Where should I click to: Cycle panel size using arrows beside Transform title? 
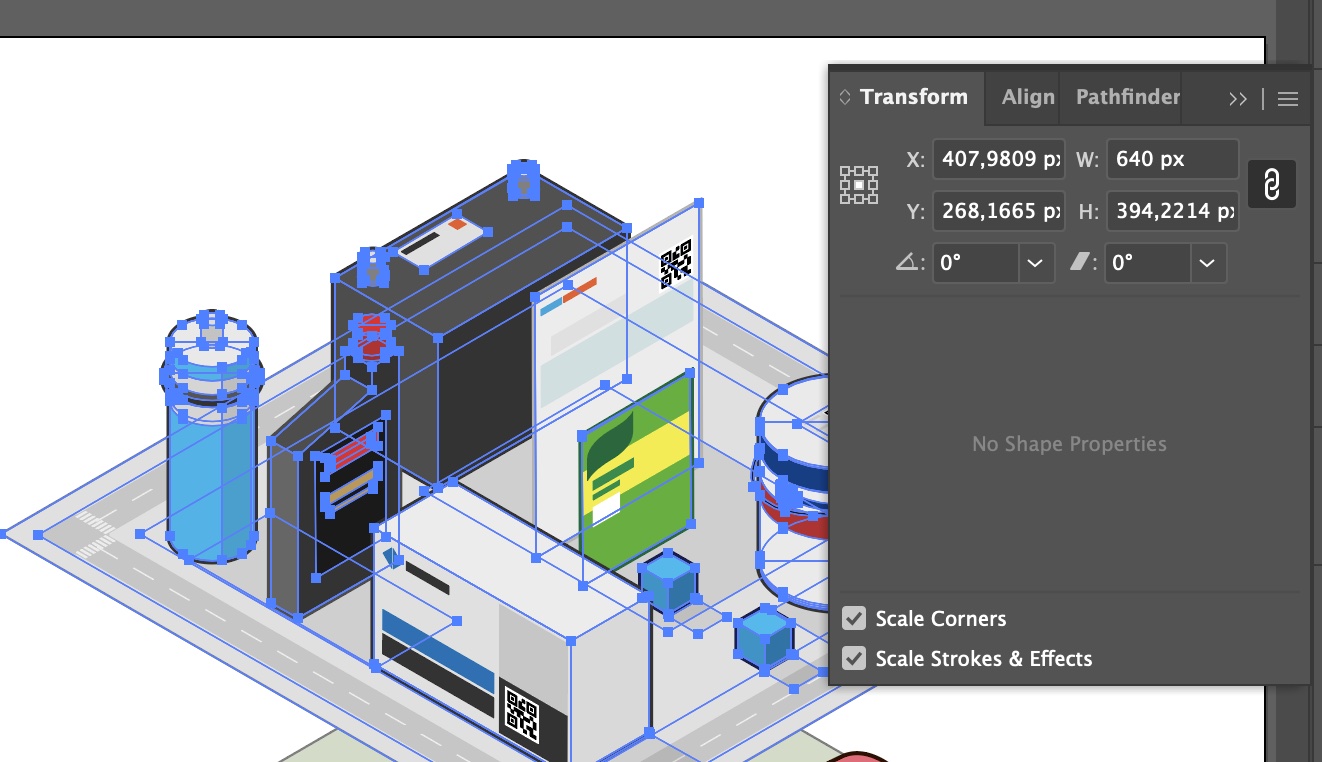click(844, 98)
